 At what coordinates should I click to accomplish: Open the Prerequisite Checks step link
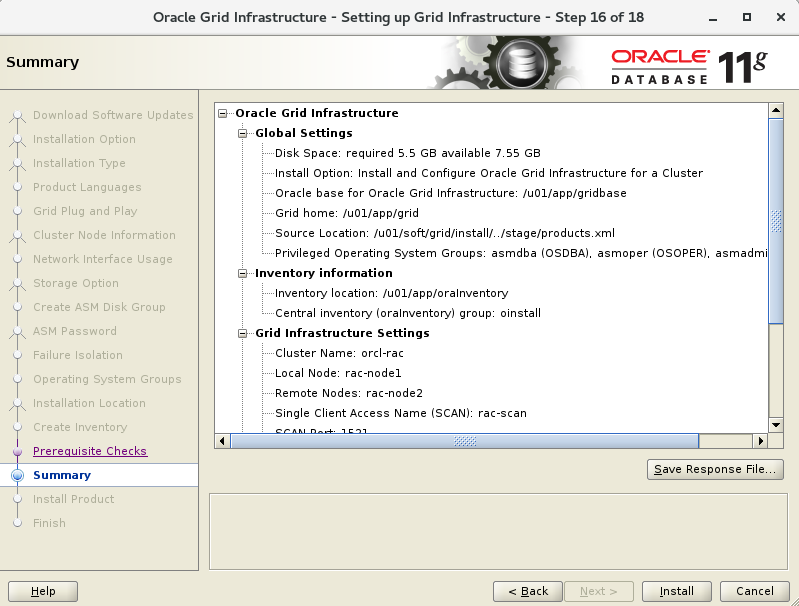[90, 451]
